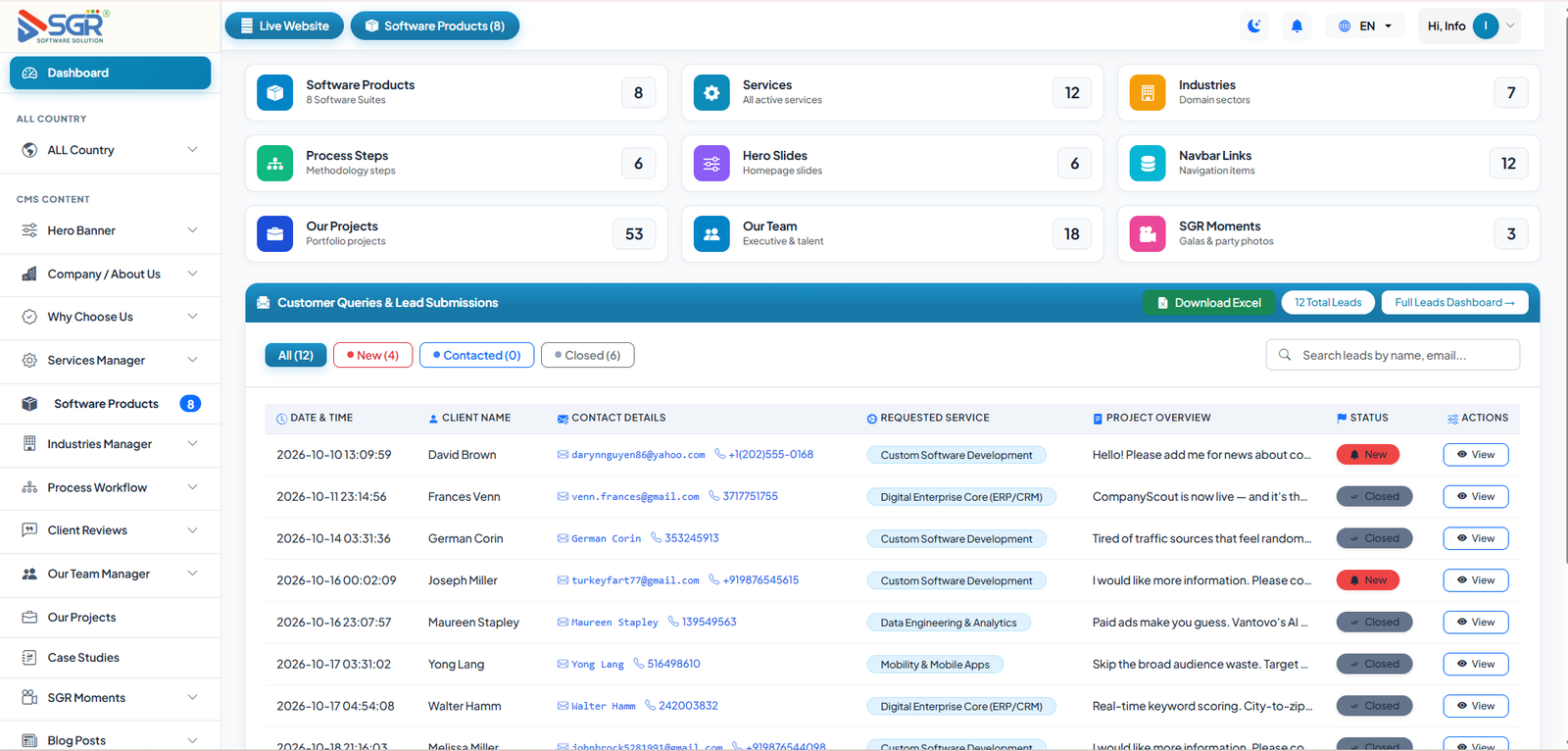The image size is (1568, 751).
Task: Click the email icon in David Brown's row
Action: (x=563, y=455)
